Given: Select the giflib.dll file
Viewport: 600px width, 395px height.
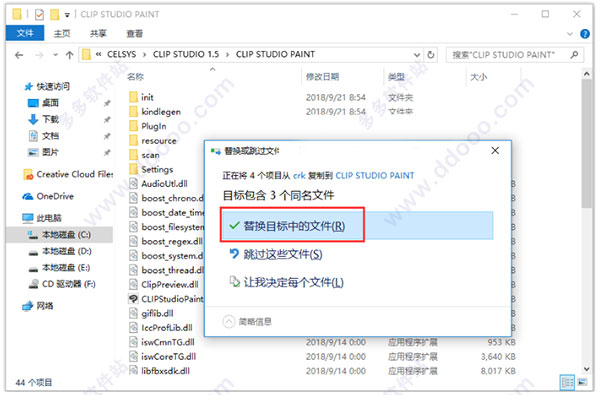Looking at the screenshot, I should point(151,313).
